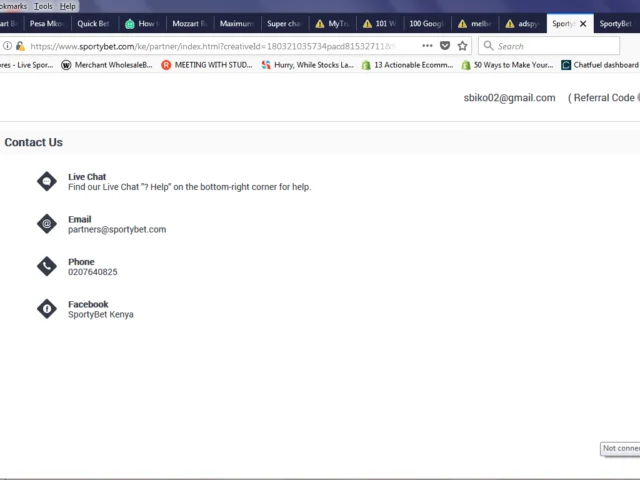Viewport: 640px width, 480px height.
Task: Click the browser Search box
Action: pyautogui.click(x=549, y=46)
